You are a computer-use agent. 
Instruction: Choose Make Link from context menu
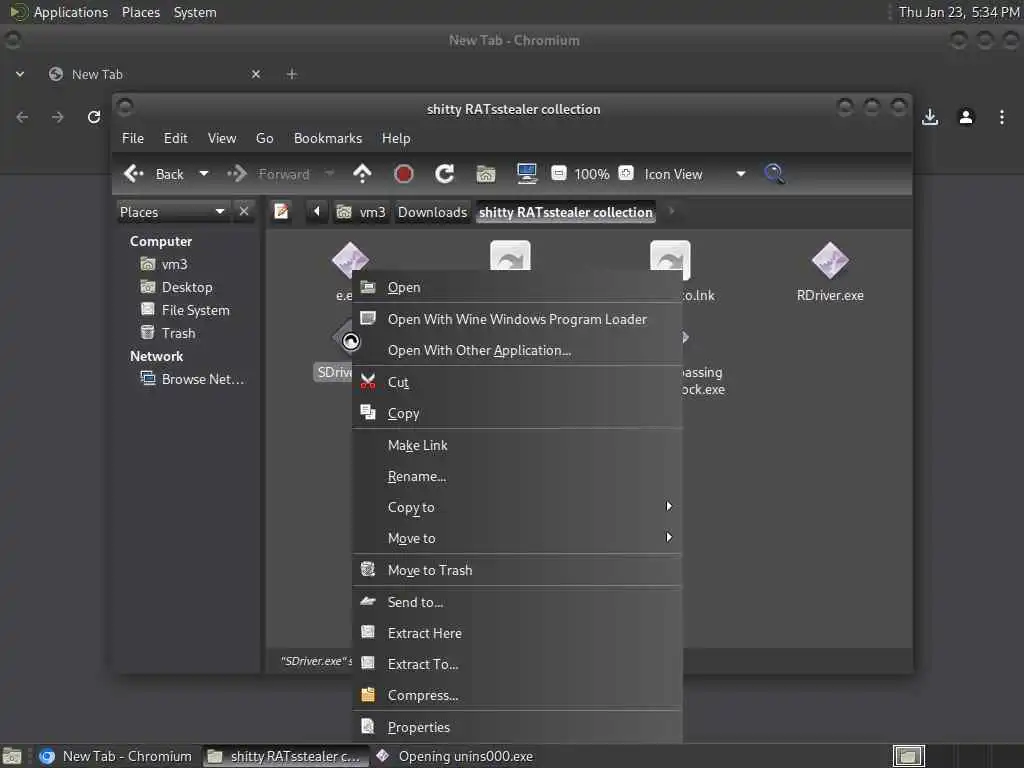click(517, 445)
